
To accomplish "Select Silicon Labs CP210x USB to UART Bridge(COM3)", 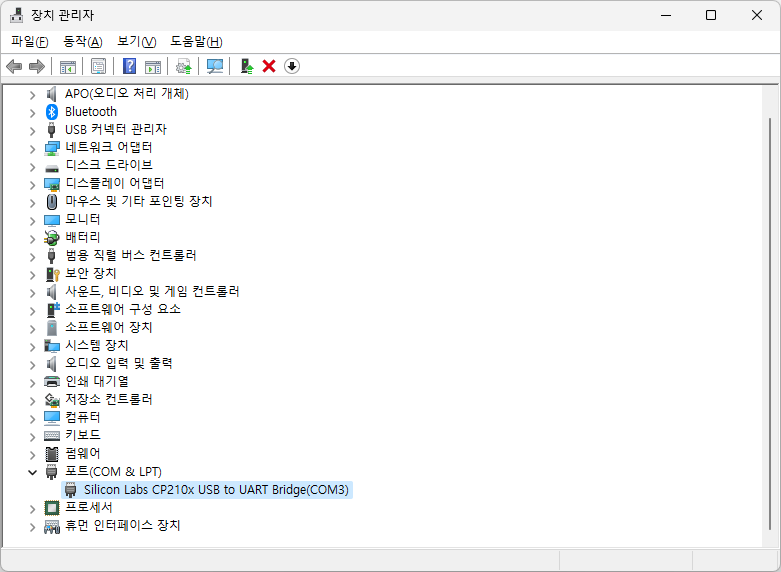I will 216,490.
